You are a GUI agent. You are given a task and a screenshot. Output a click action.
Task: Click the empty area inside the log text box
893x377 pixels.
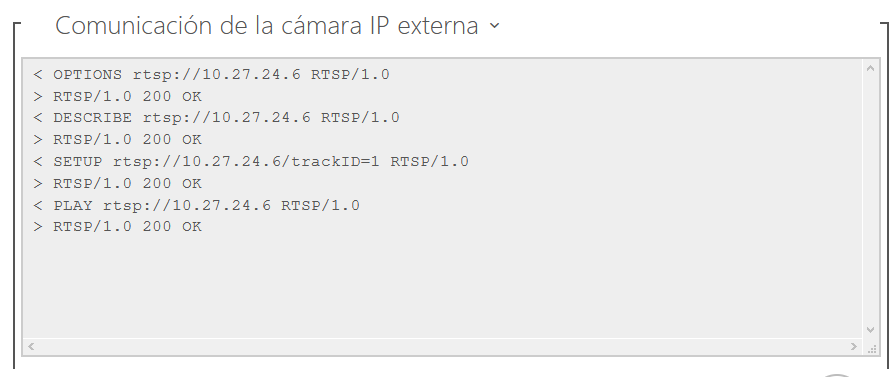(444, 285)
